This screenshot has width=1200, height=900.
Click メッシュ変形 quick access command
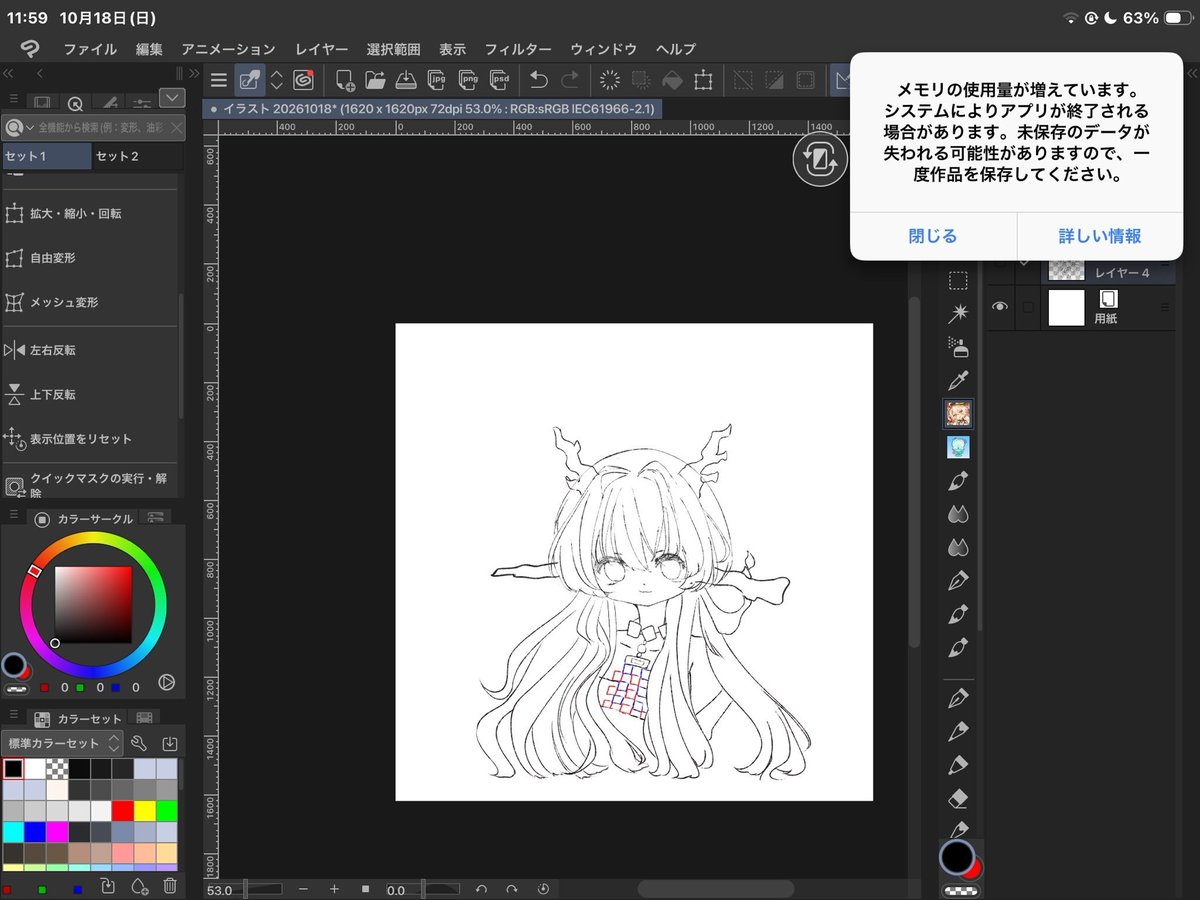91,302
